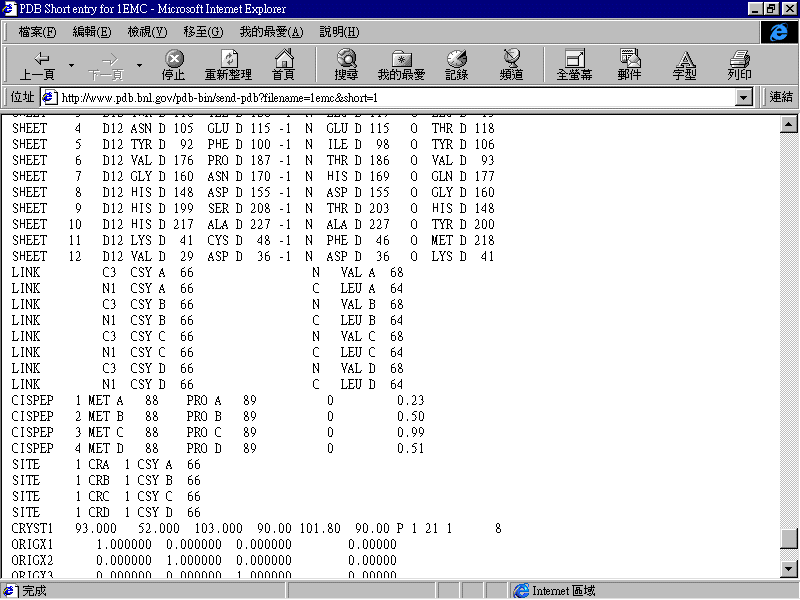Image resolution: width=800 pixels, height=600 pixels.
Task: Open the Search (搜尋) pane
Action: click(346, 66)
